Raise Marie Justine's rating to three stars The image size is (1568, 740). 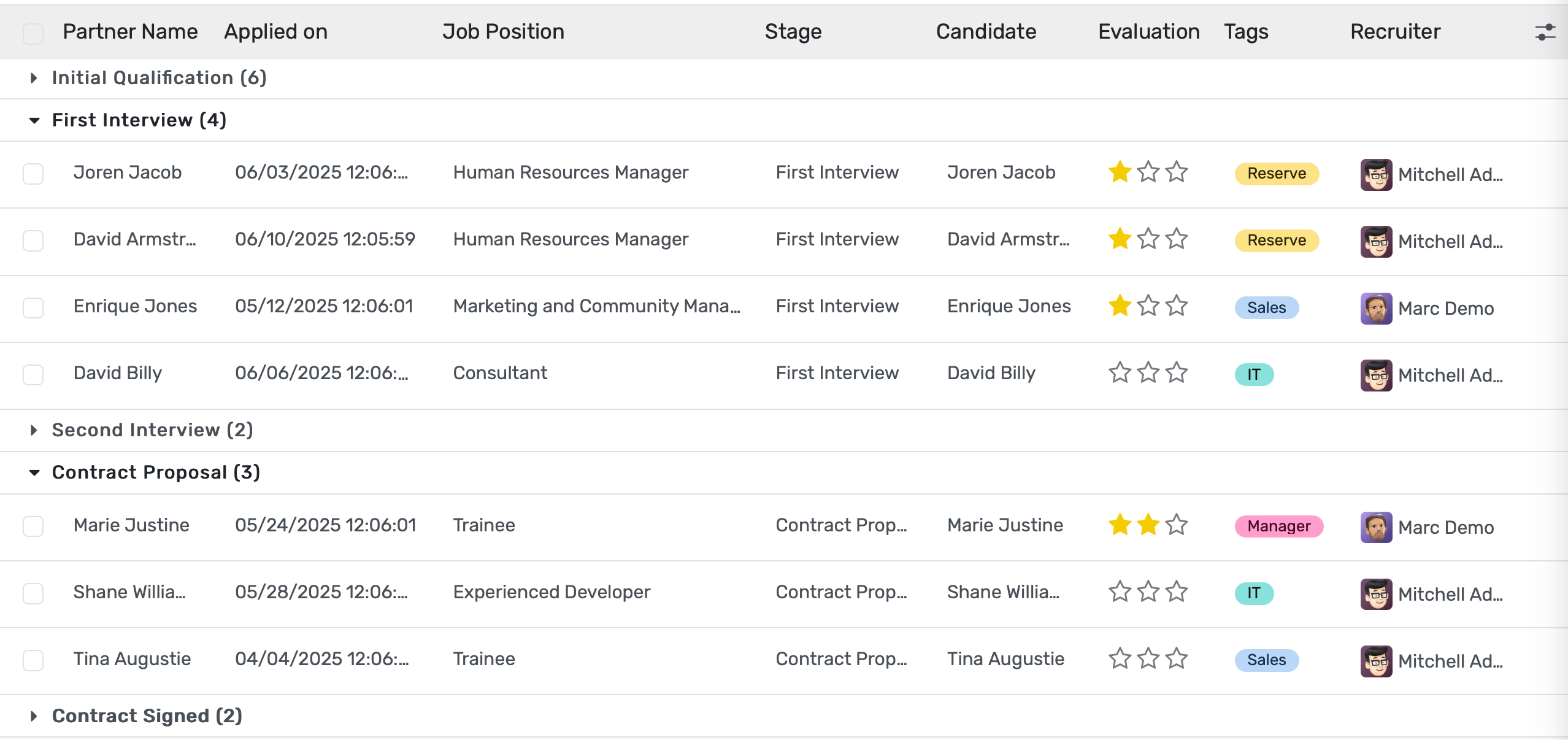pos(1175,526)
